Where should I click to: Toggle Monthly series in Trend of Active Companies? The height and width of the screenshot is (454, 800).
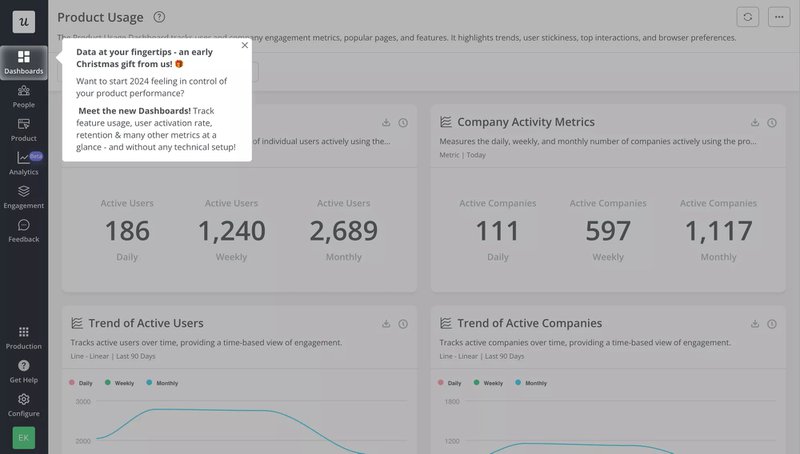click(x=530, y=383)
